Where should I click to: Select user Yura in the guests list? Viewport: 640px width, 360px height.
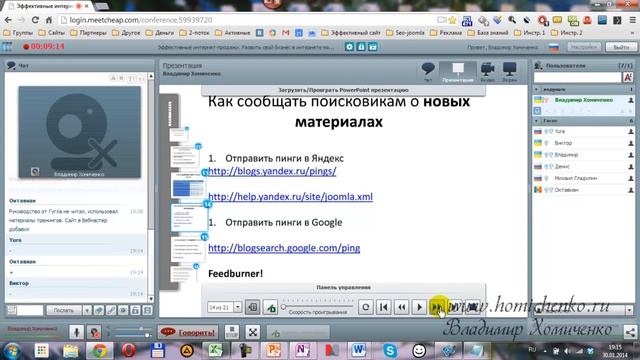click(x=584, y=131)
